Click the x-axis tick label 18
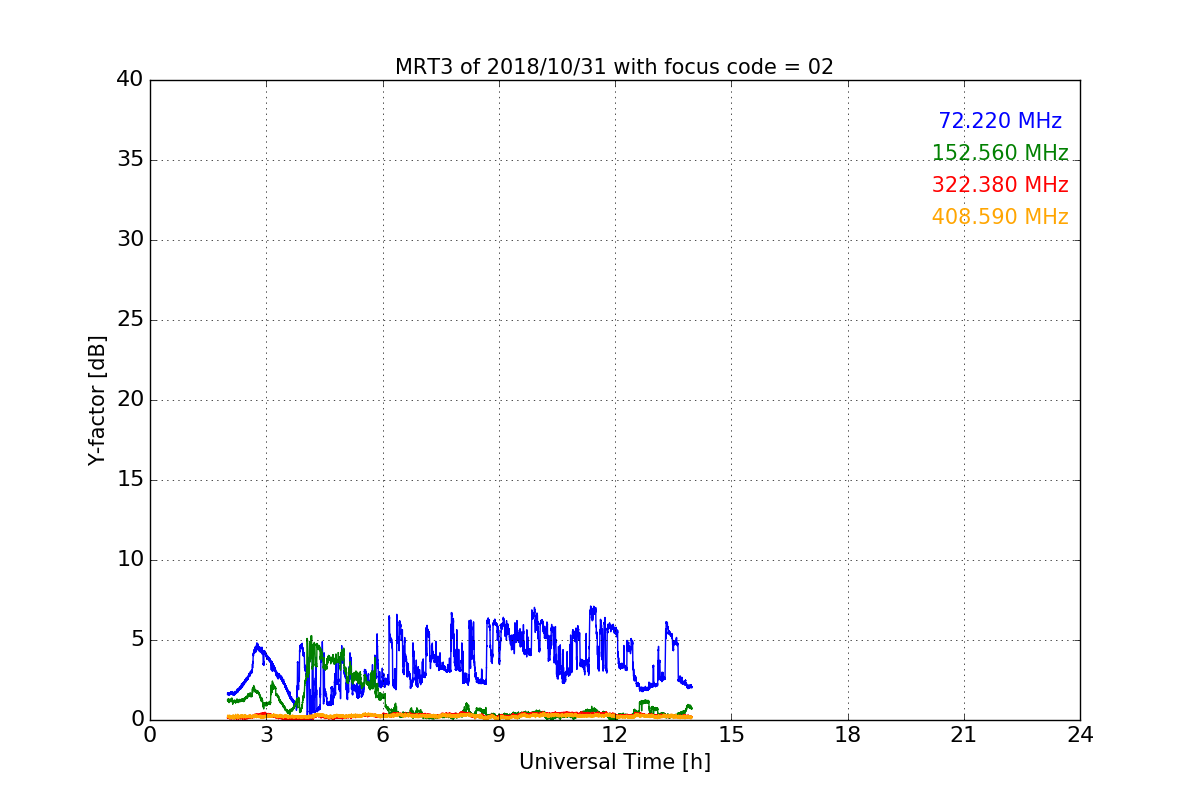 click(x=848, y=735)
